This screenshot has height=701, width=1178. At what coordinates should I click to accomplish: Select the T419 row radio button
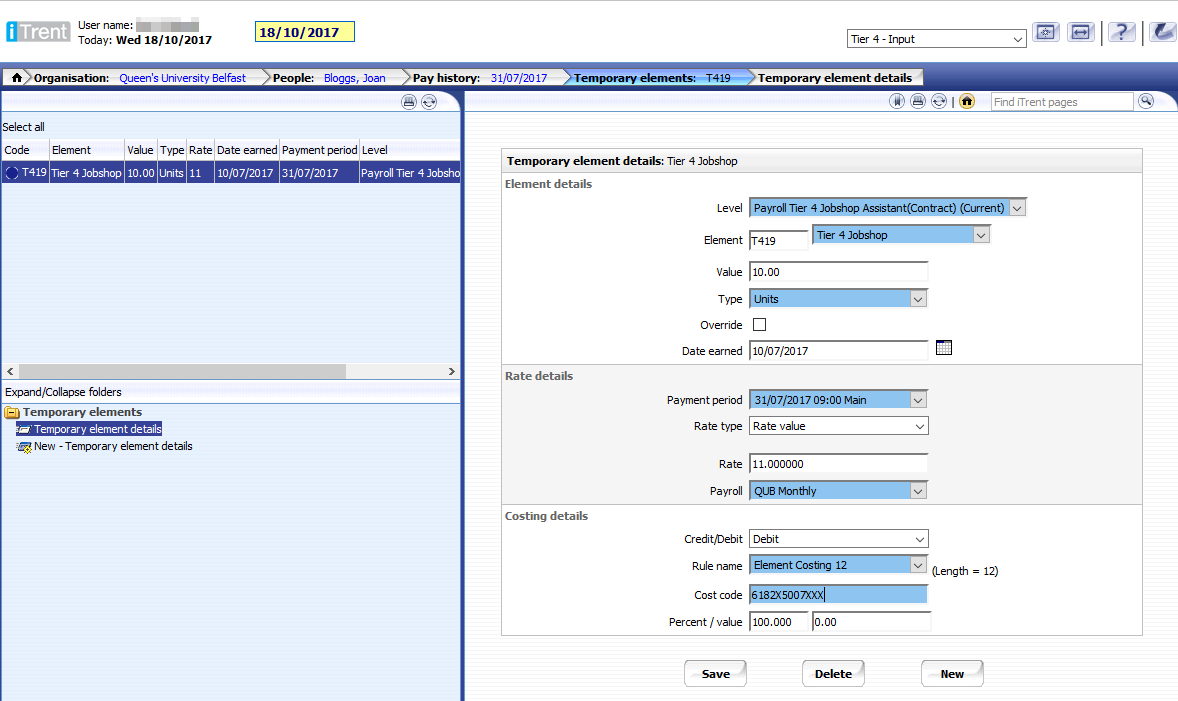pyautogui.click(x=12, y=173)
